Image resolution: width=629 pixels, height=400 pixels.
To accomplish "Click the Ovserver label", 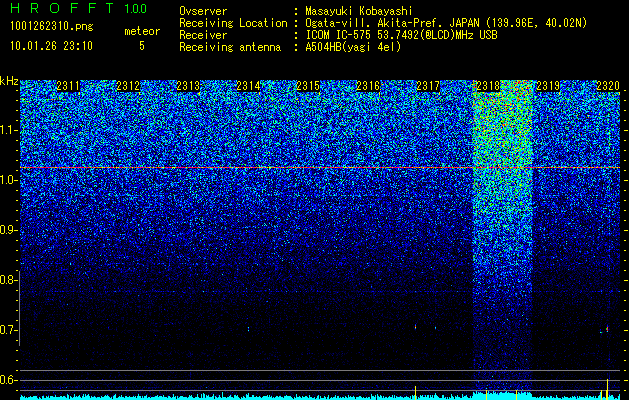I will coord(203,11).
